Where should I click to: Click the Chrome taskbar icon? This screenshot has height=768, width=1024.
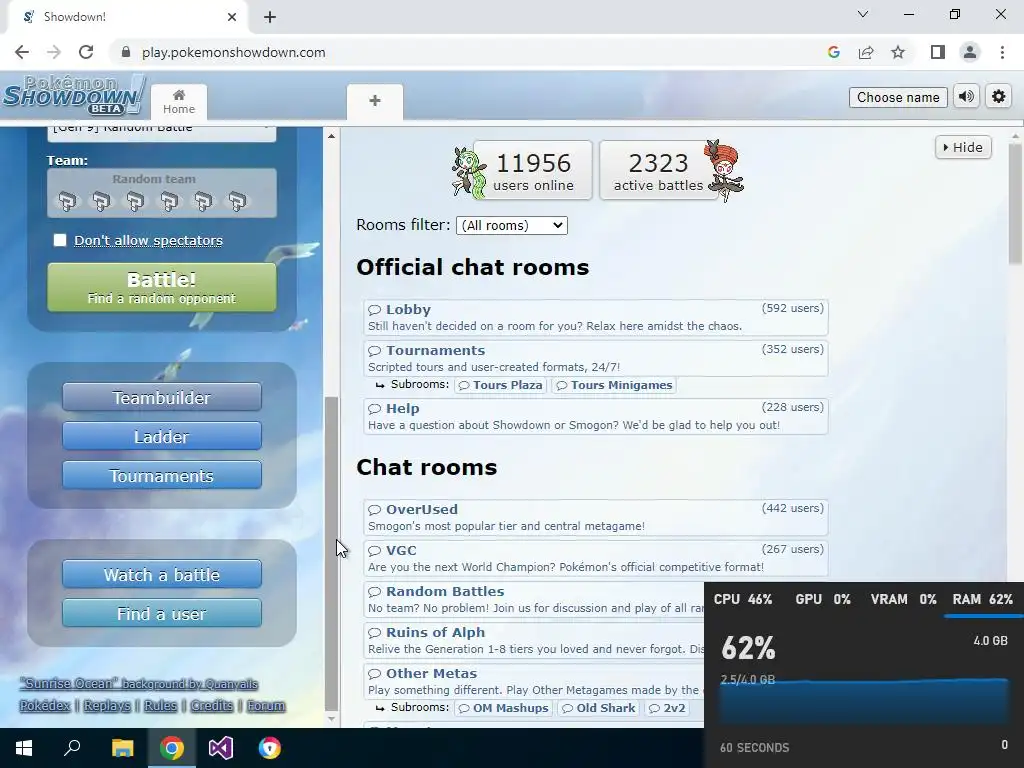172,748
